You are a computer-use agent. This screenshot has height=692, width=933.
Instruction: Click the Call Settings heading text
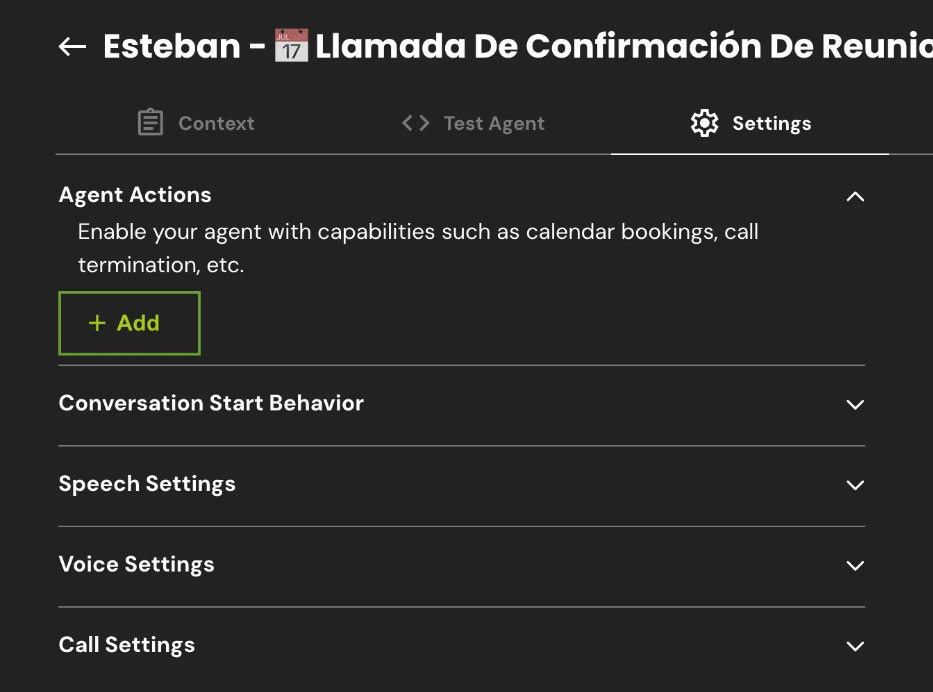pos(127,645)
